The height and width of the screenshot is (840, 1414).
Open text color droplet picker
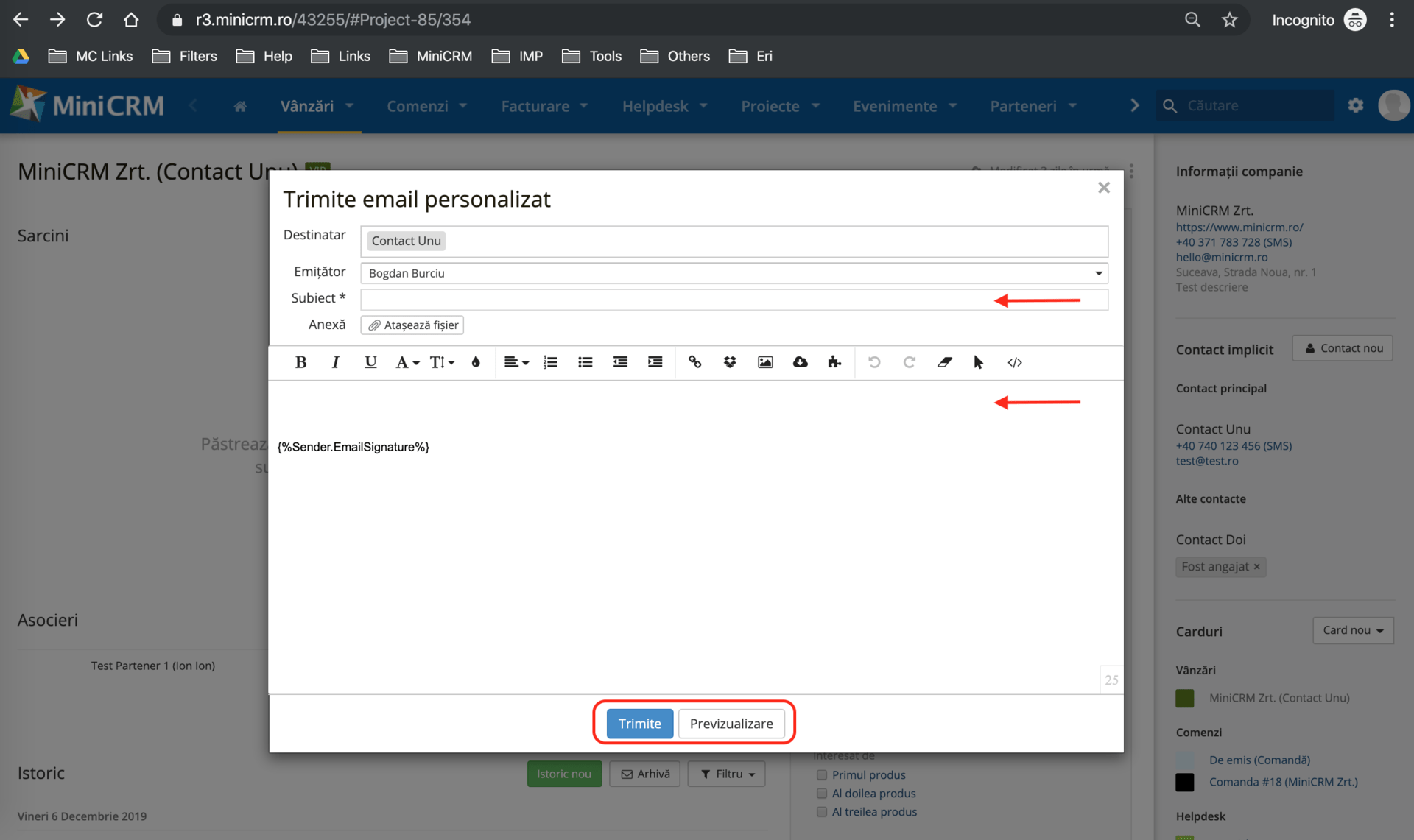tap(476, 362)
